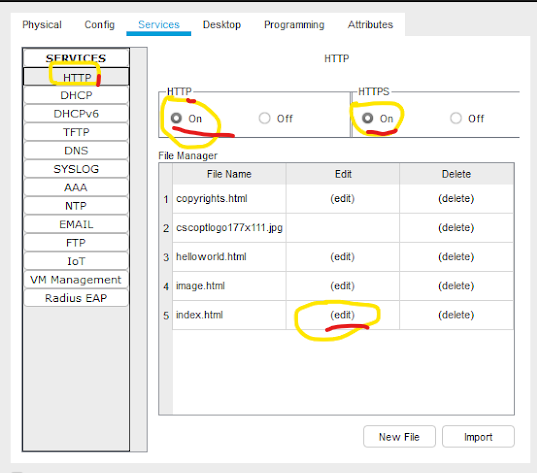Select the SYSLOG service

[76, 169]
